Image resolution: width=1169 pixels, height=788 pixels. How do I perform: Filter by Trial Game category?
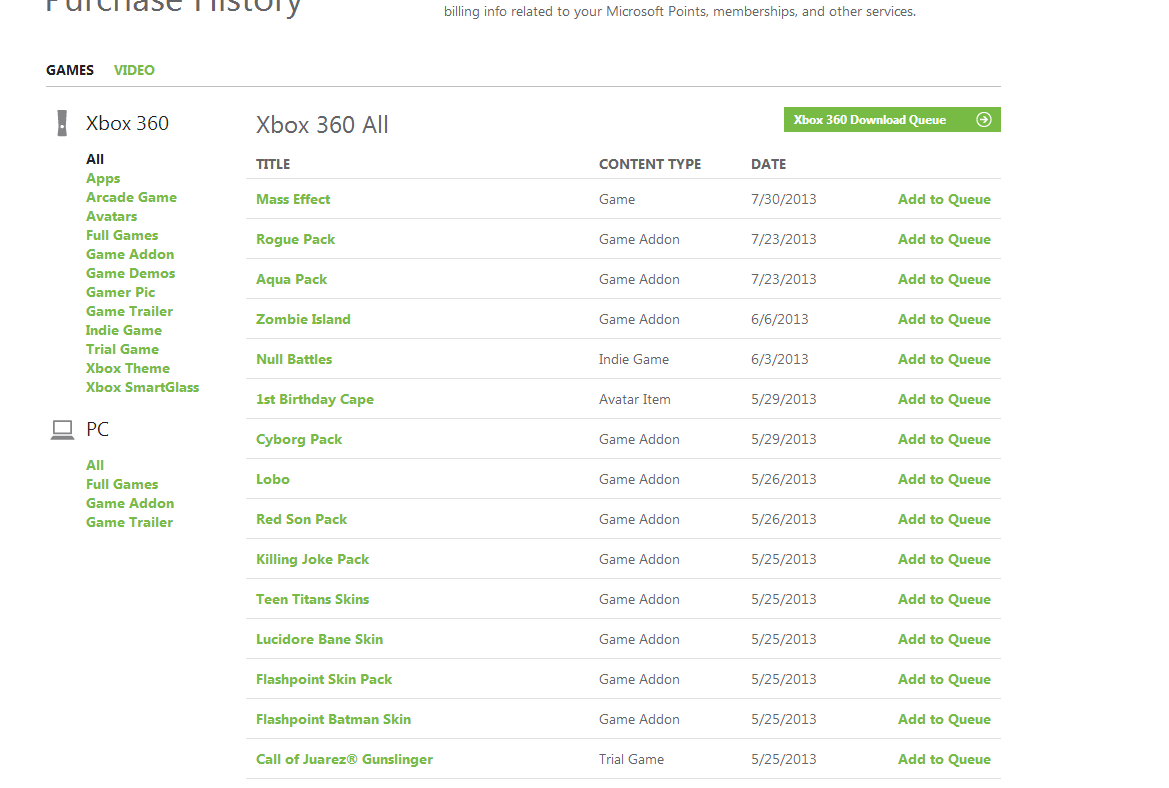coord(122,350)
